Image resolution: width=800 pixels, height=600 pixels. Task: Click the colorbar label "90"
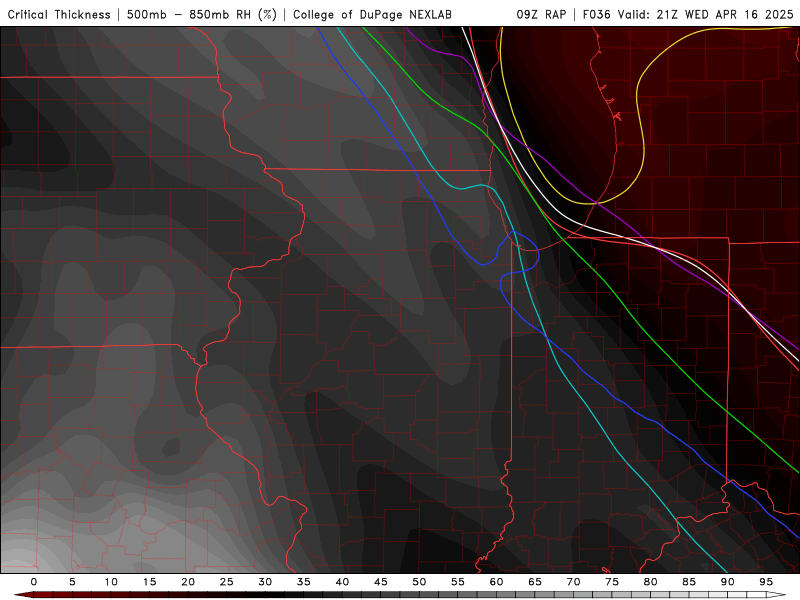728,582
